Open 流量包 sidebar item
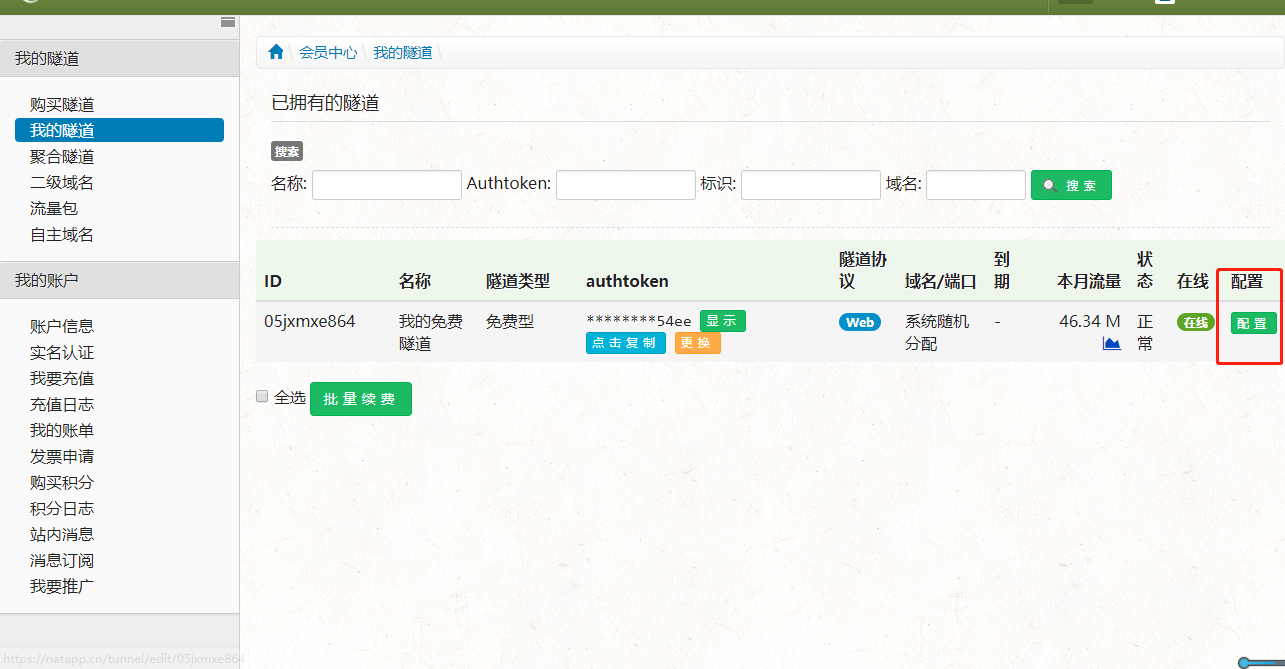Screen dimensions: 1285x669 click(x=54, y=208)
